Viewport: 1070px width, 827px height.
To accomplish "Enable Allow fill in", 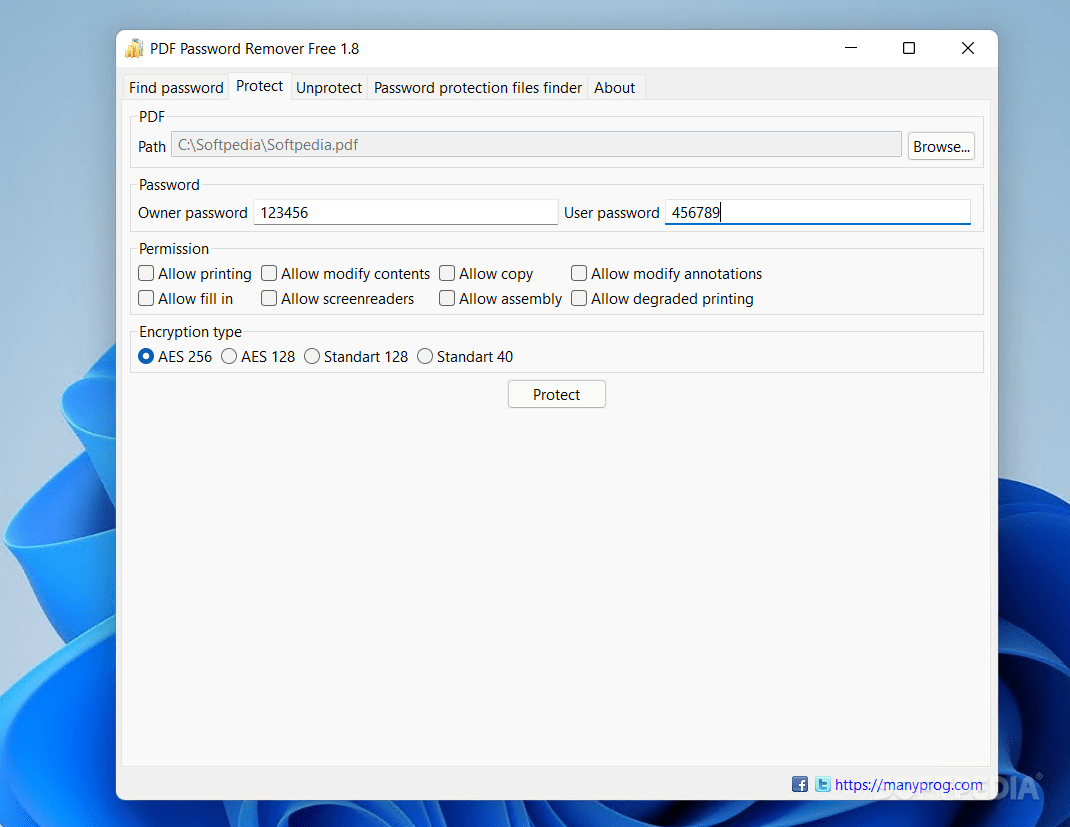I will [x=146, y=298].
